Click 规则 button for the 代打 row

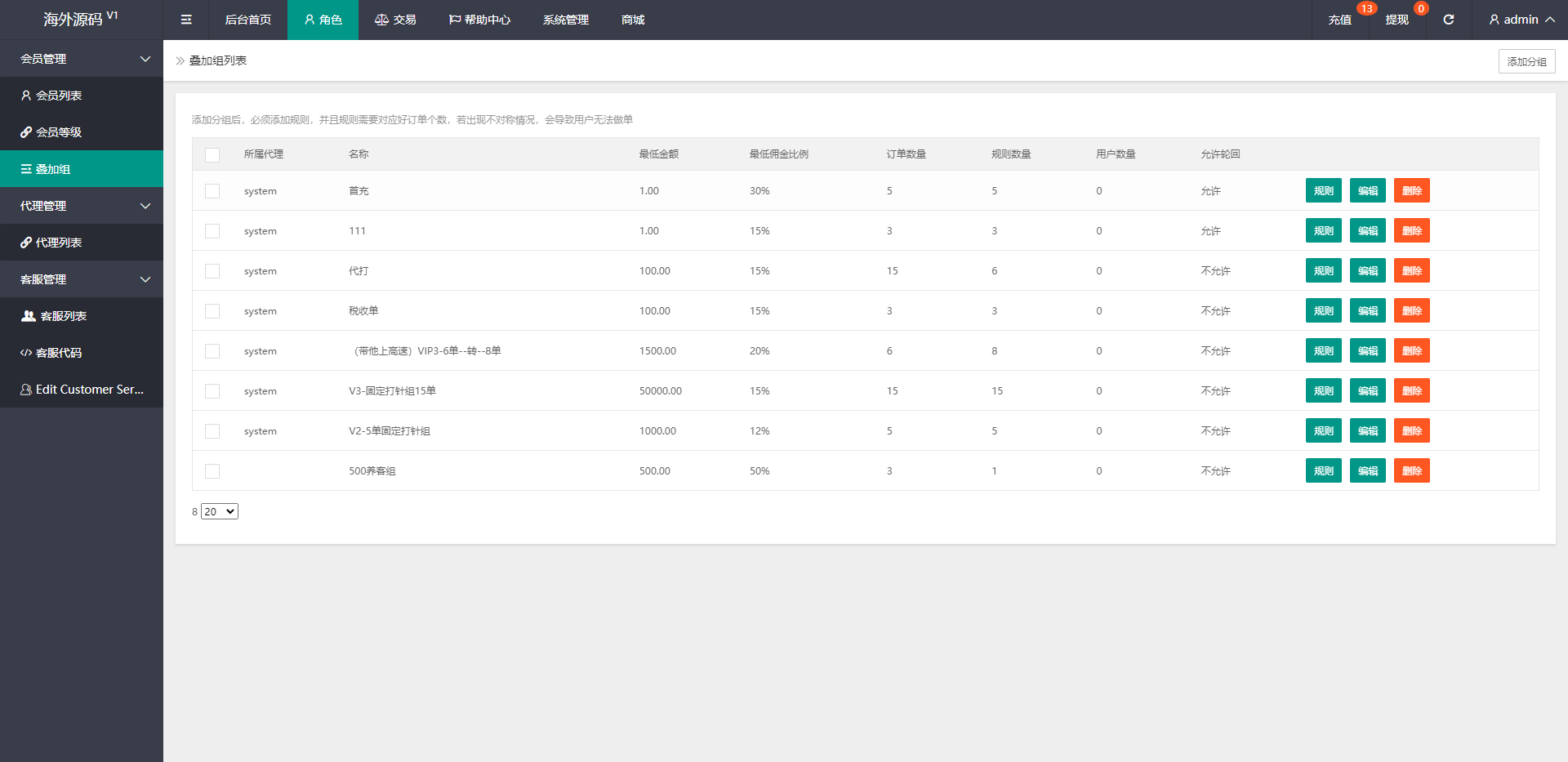pyautogui.click(x=1323, y=271)
